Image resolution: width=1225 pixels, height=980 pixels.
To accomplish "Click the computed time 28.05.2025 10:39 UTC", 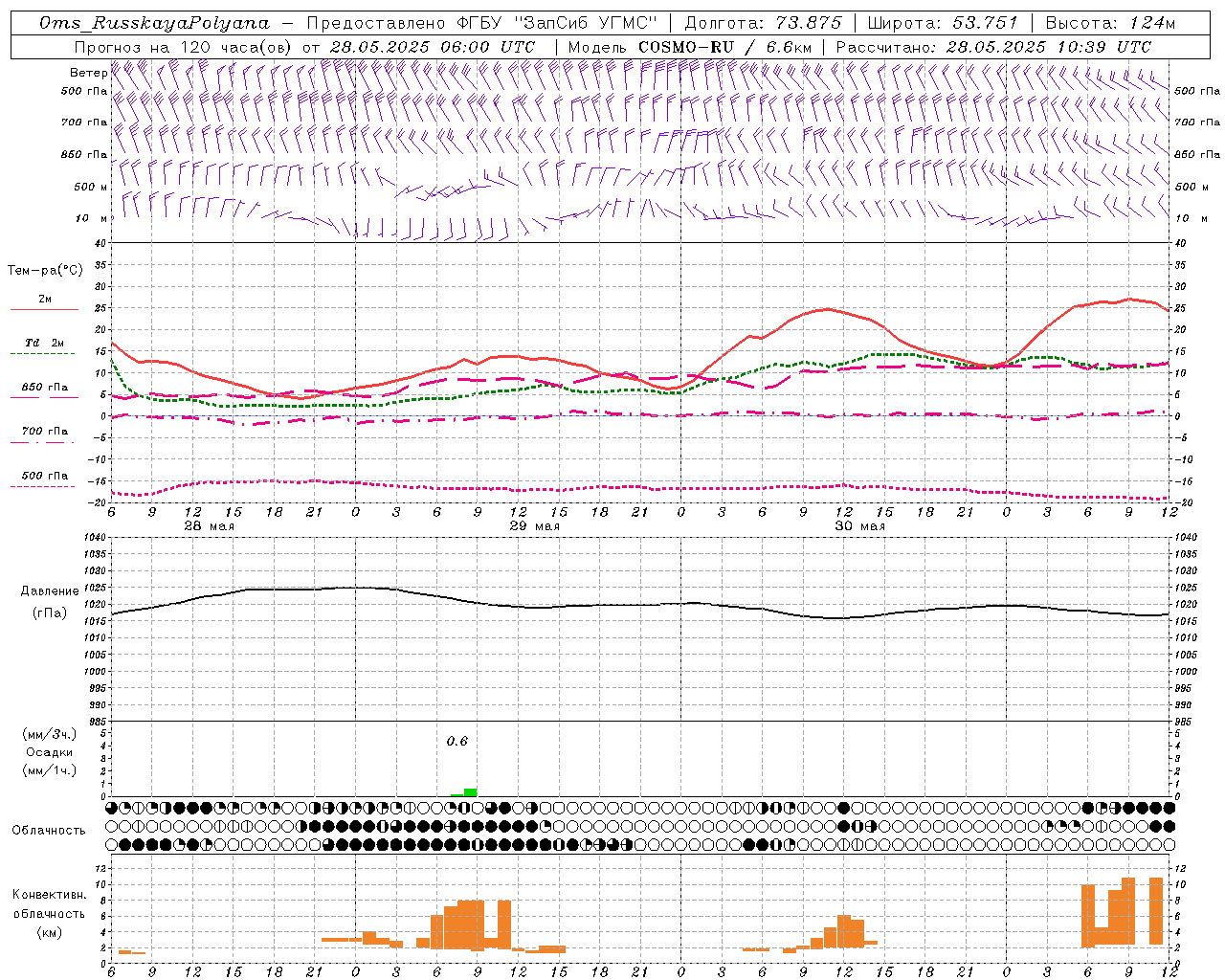I will (1048, 47).
